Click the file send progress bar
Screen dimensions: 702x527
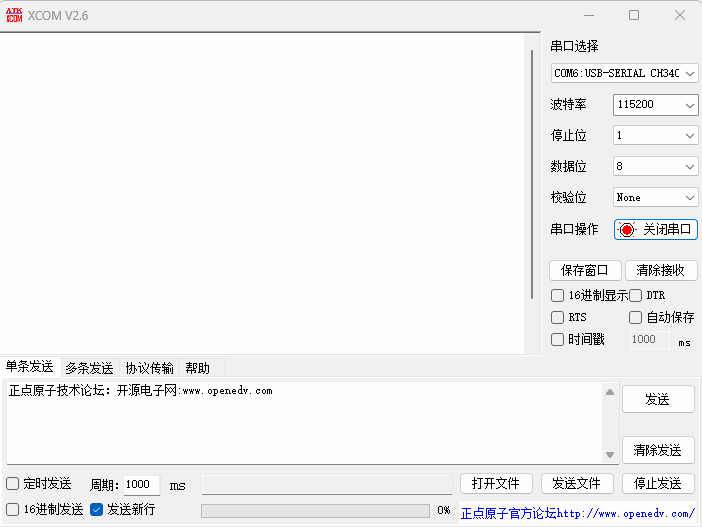click(315, 511)
